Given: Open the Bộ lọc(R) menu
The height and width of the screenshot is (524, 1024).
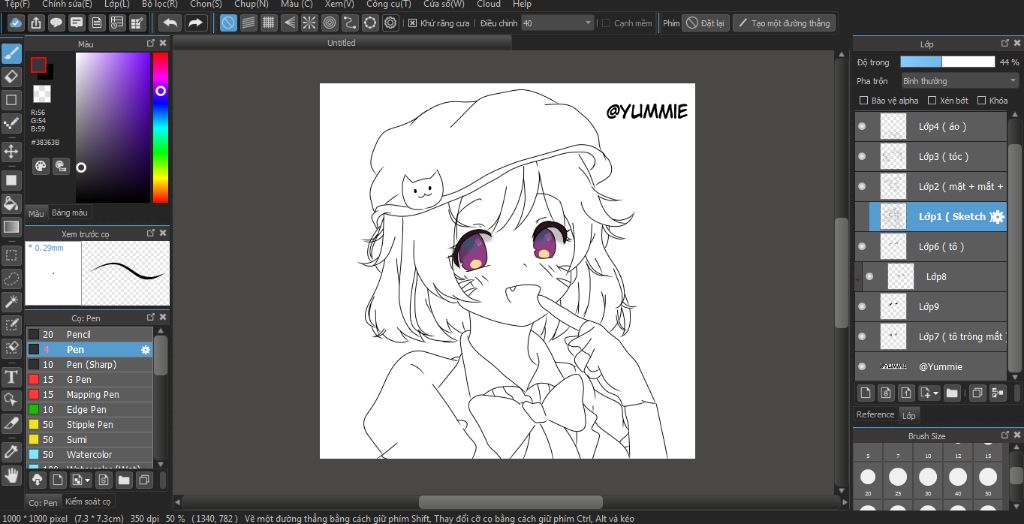Looking at the screenshot, I should 159,4.
